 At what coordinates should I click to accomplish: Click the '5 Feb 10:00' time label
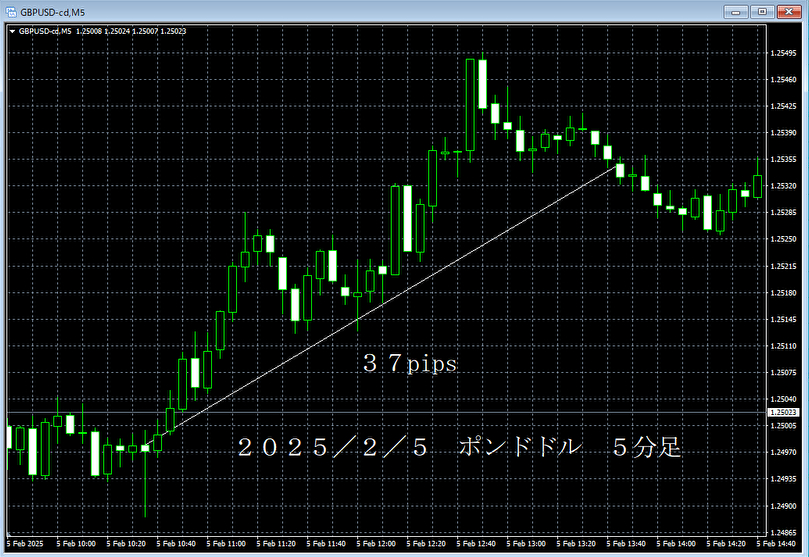[76, 544]
